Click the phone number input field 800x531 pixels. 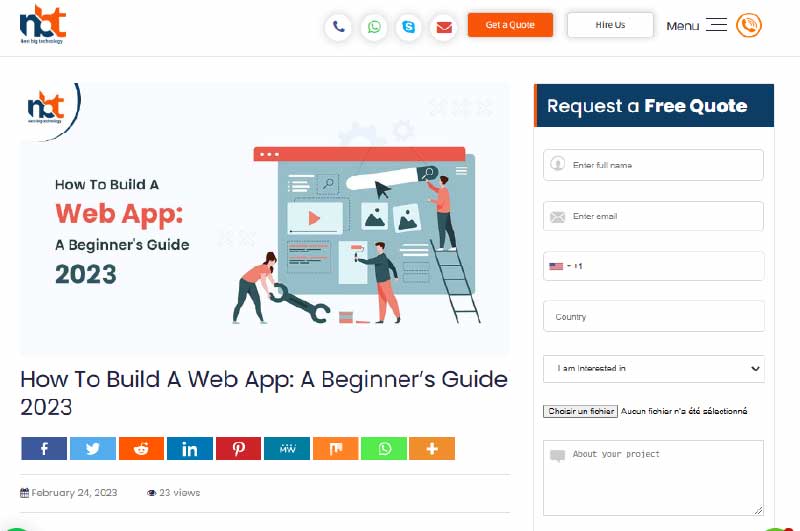(x=654, y=266)
